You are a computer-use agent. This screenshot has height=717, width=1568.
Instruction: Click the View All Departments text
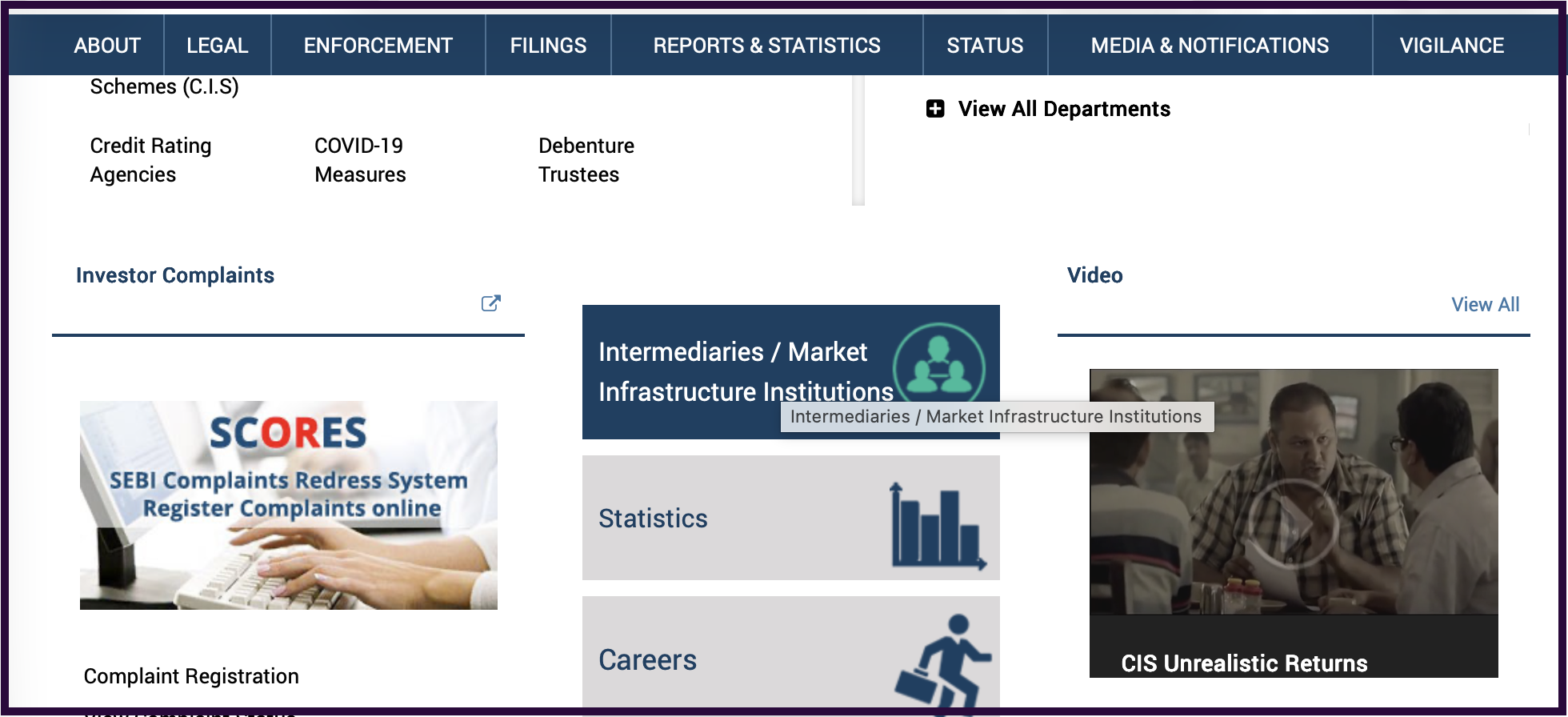(1064, 109)
